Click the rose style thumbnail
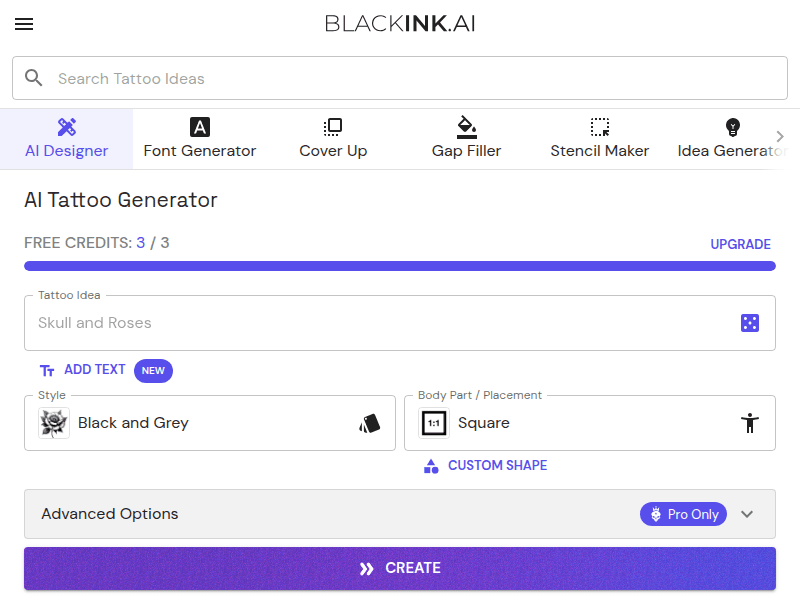Image resolution: width=800 pixels, height=600 pixels. (54, 423)
